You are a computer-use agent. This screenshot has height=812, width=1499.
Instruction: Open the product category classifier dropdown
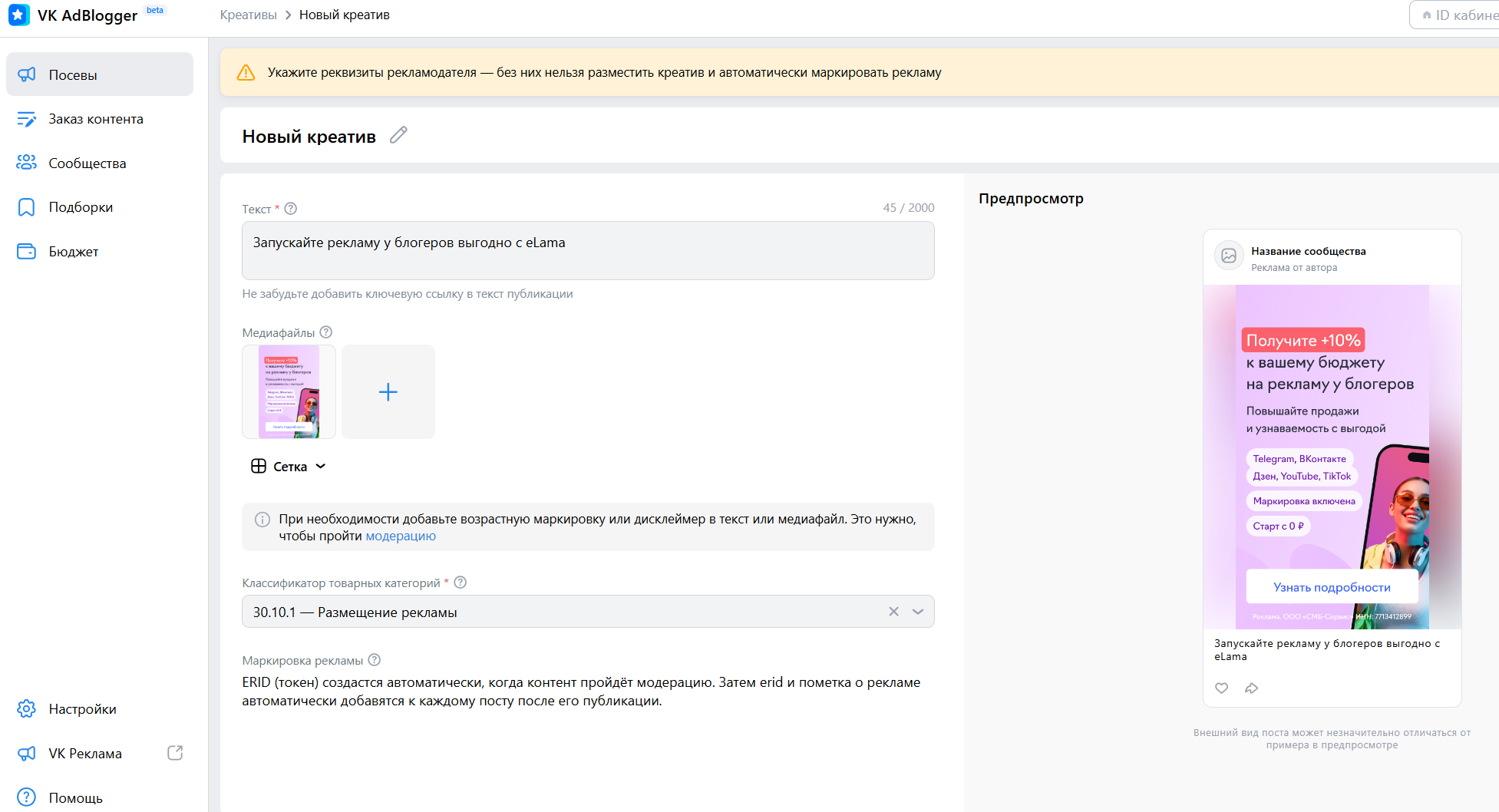click(918, 612)
